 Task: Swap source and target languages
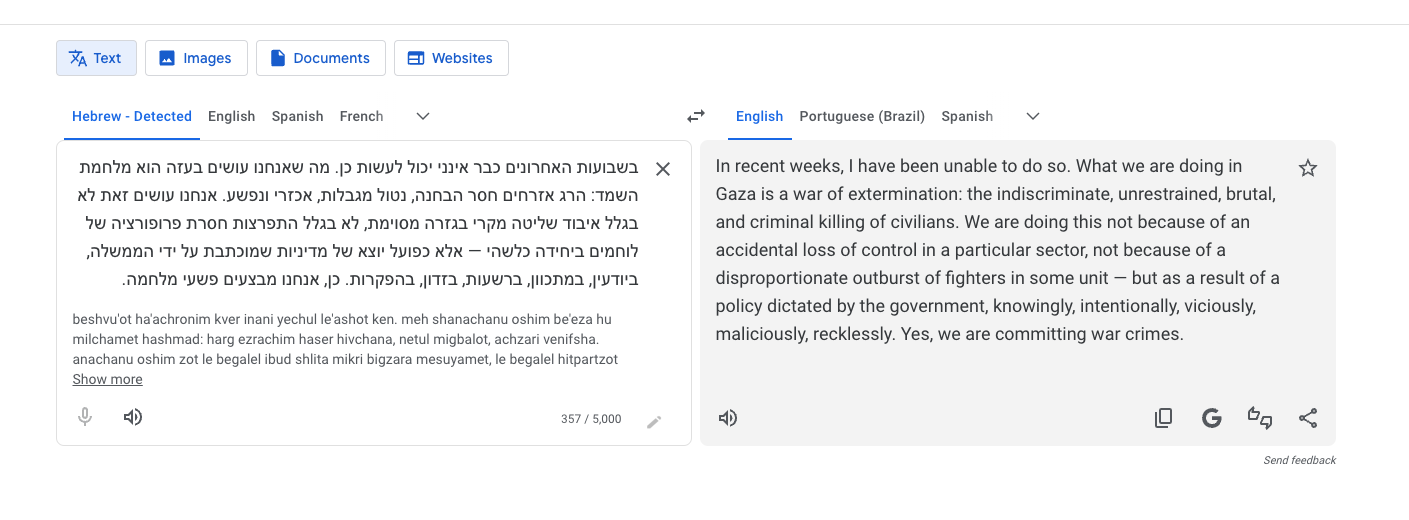pyautogui.click(x=696, y=116)
